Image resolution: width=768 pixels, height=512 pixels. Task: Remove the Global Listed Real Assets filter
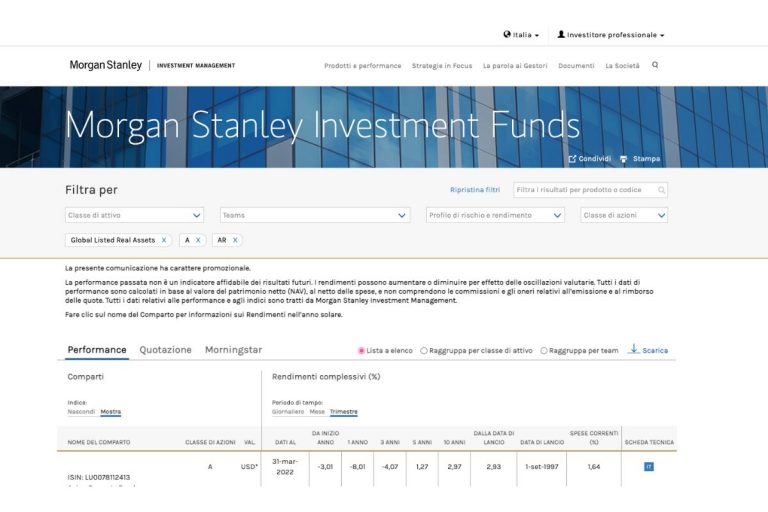coord(164,240)
